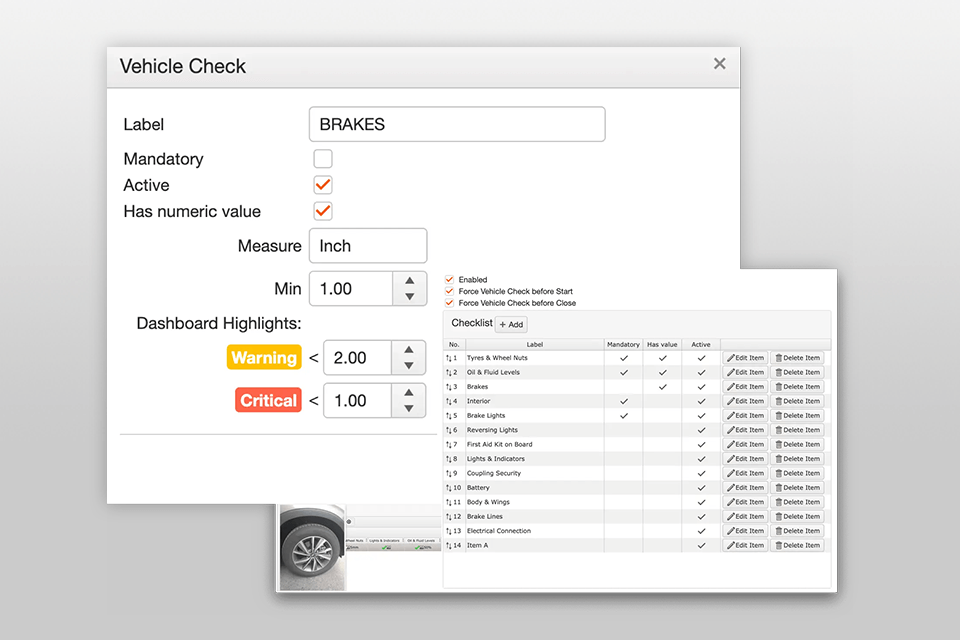Delete the Item A checklist entry
960x640 pixels.
(x=797, y=545)
